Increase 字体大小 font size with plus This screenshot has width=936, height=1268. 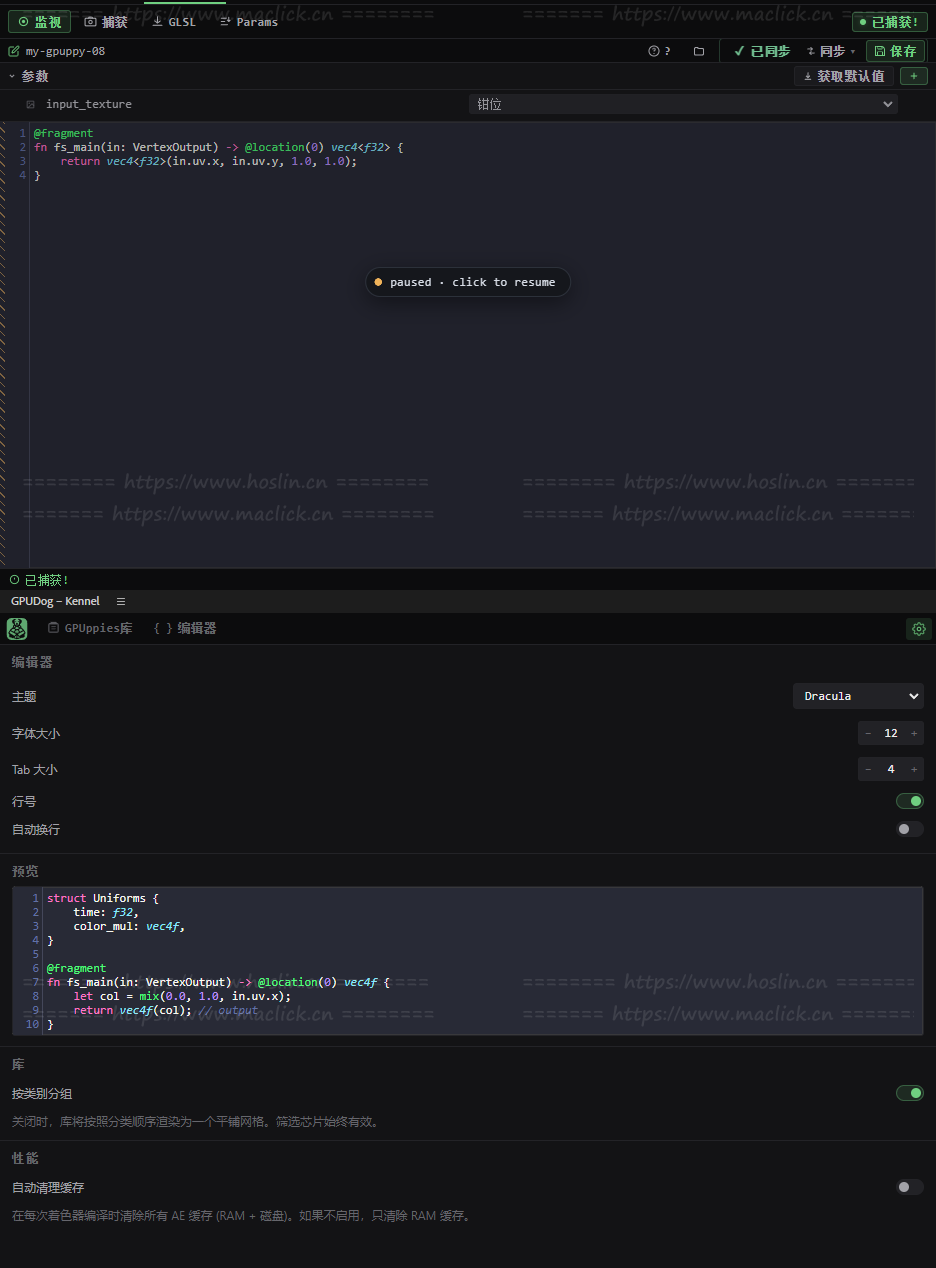[914, 733]
